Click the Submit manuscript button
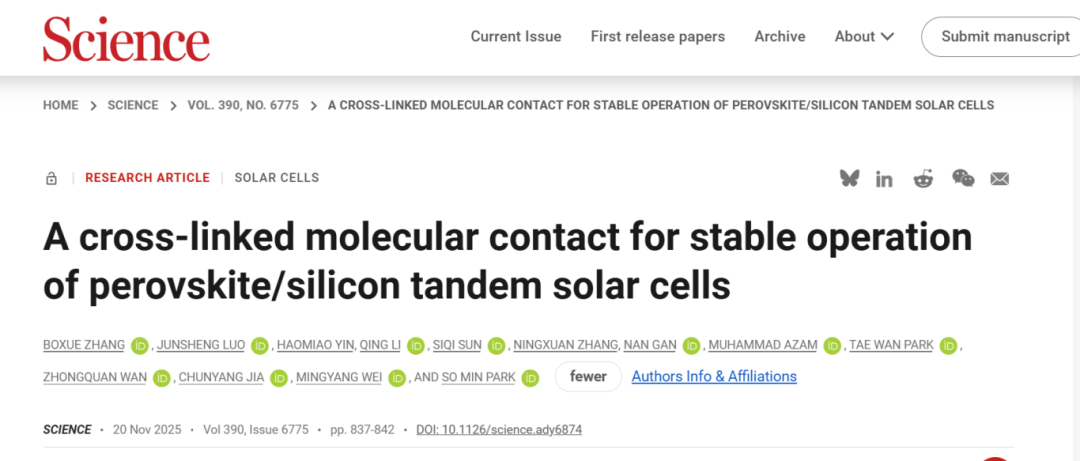 click(x=1005, y=36)
